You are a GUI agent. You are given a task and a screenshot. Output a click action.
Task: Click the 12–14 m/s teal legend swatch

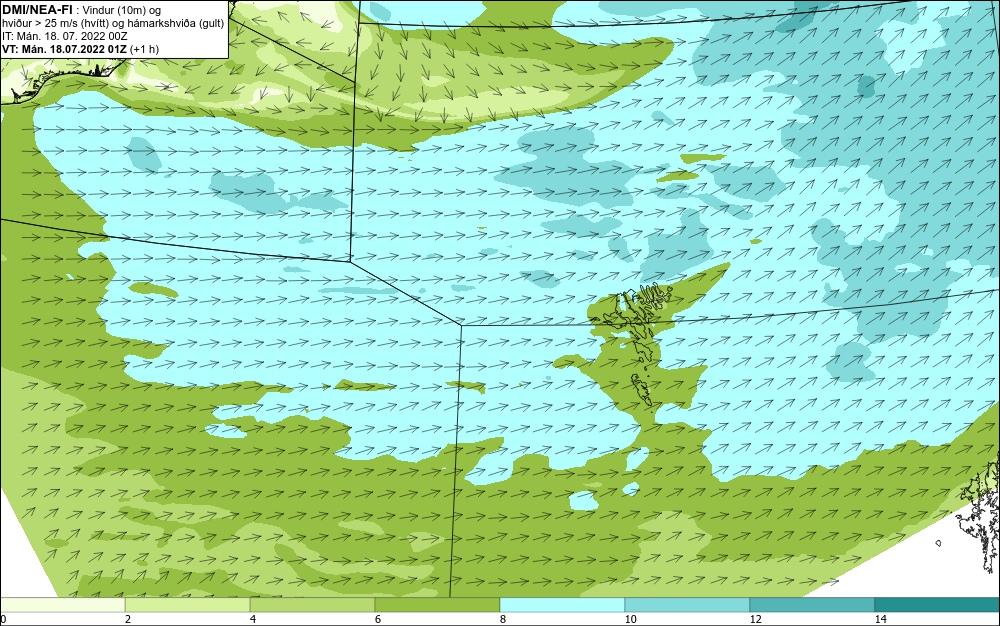[x=812, y=605]
